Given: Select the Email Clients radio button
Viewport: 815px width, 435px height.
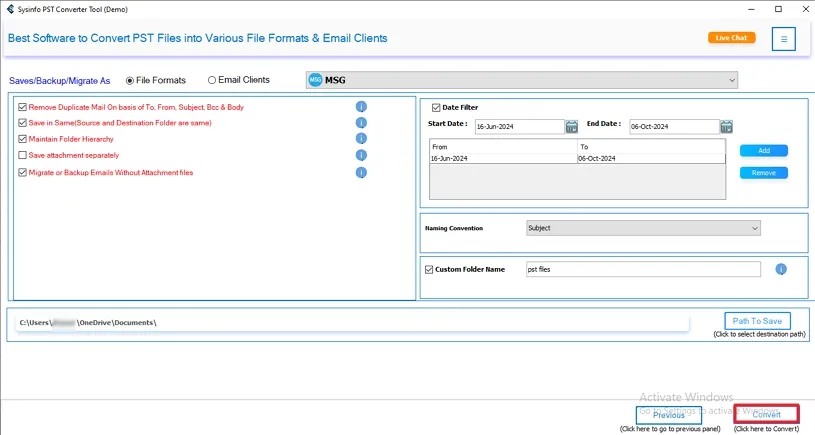Looking at the screenshot, I should pyautogui.click(x=212, y=80).
